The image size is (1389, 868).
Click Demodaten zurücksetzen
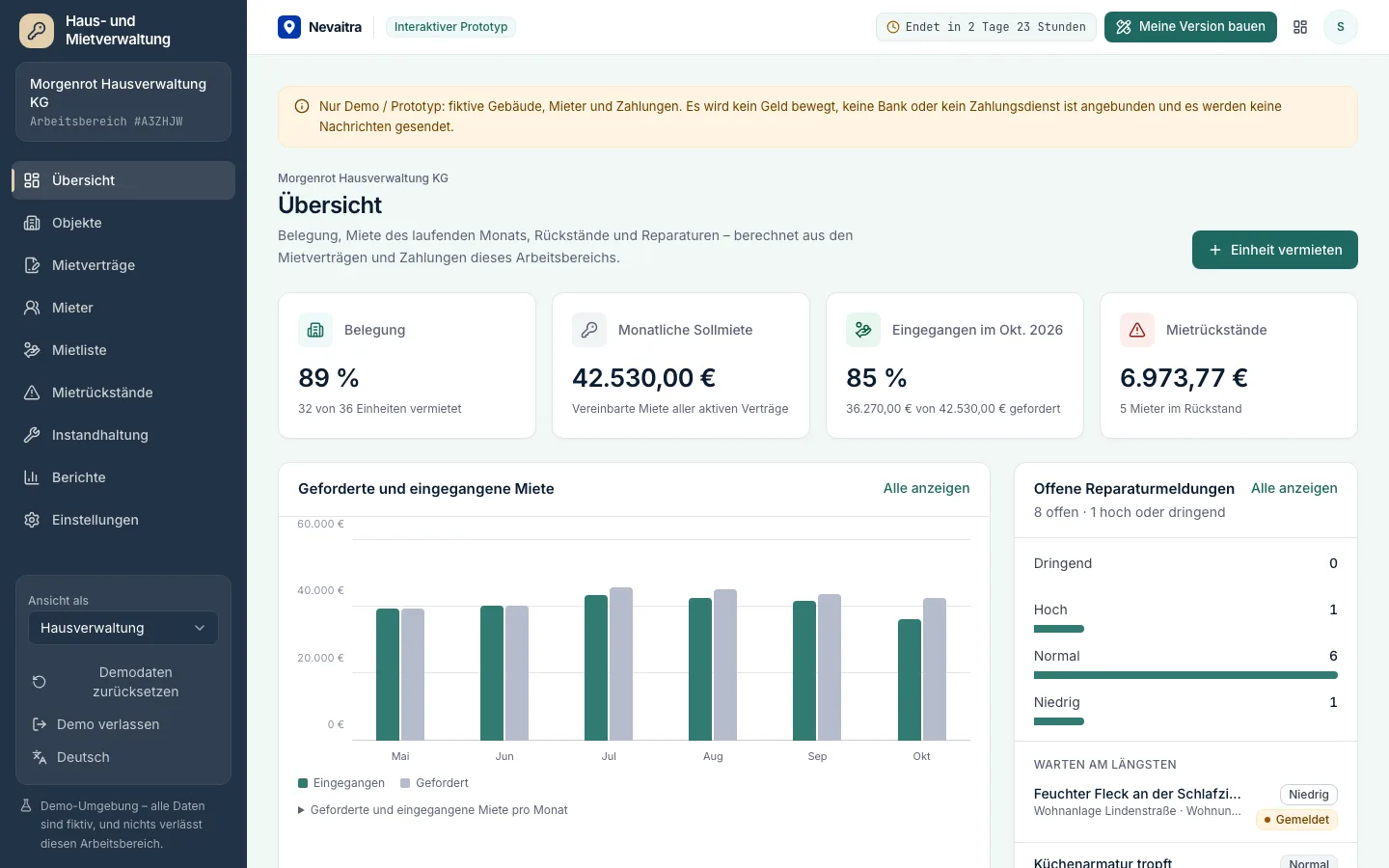coord(123,682)
